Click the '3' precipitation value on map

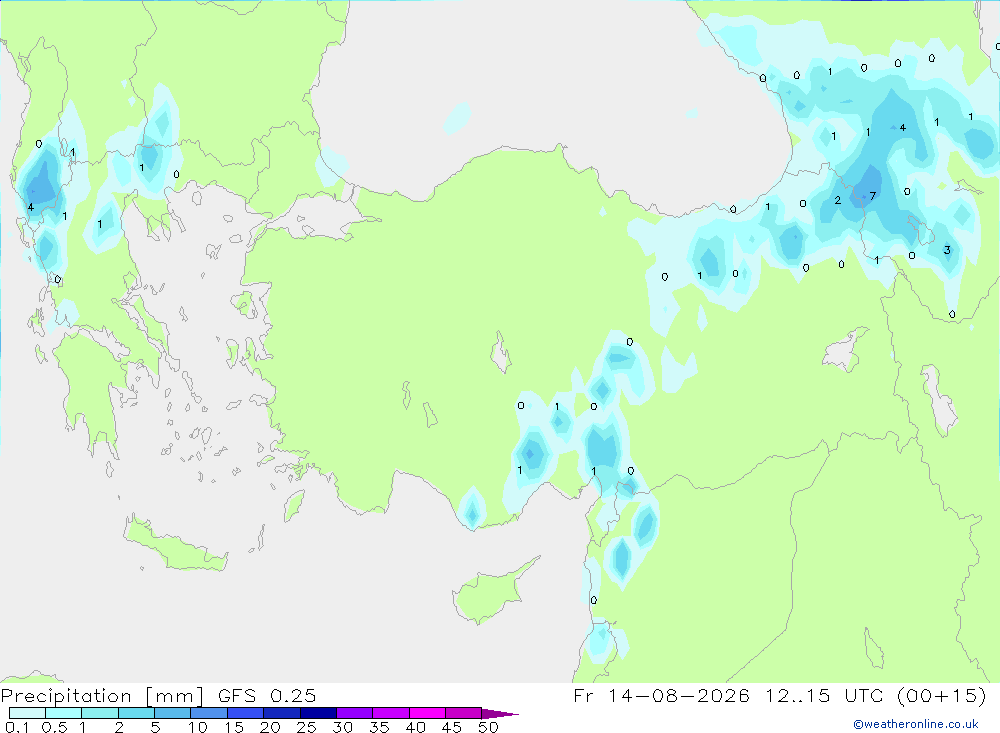tap(947, 250)
